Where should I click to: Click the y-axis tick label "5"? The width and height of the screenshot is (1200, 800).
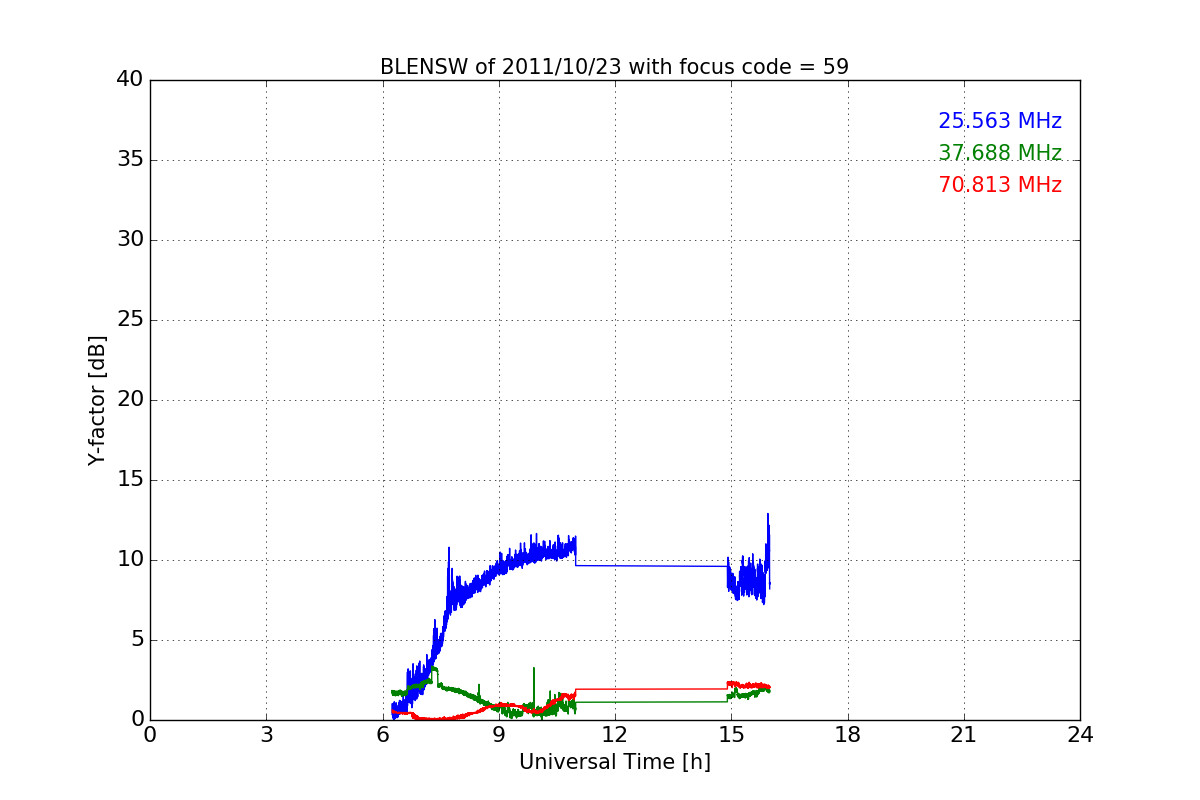click(x=136, y=640)
